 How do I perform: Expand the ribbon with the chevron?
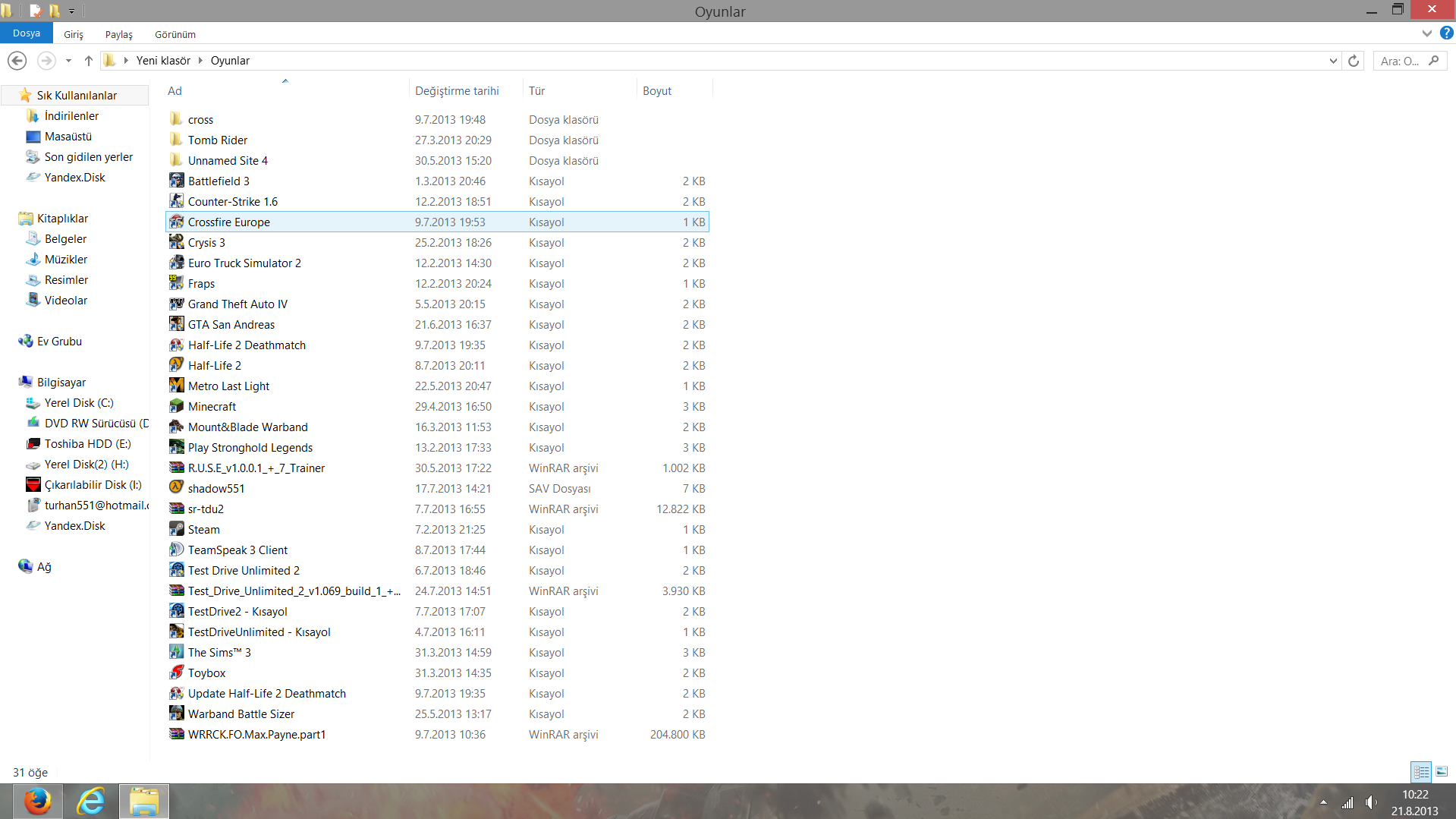click(1427, 33)
